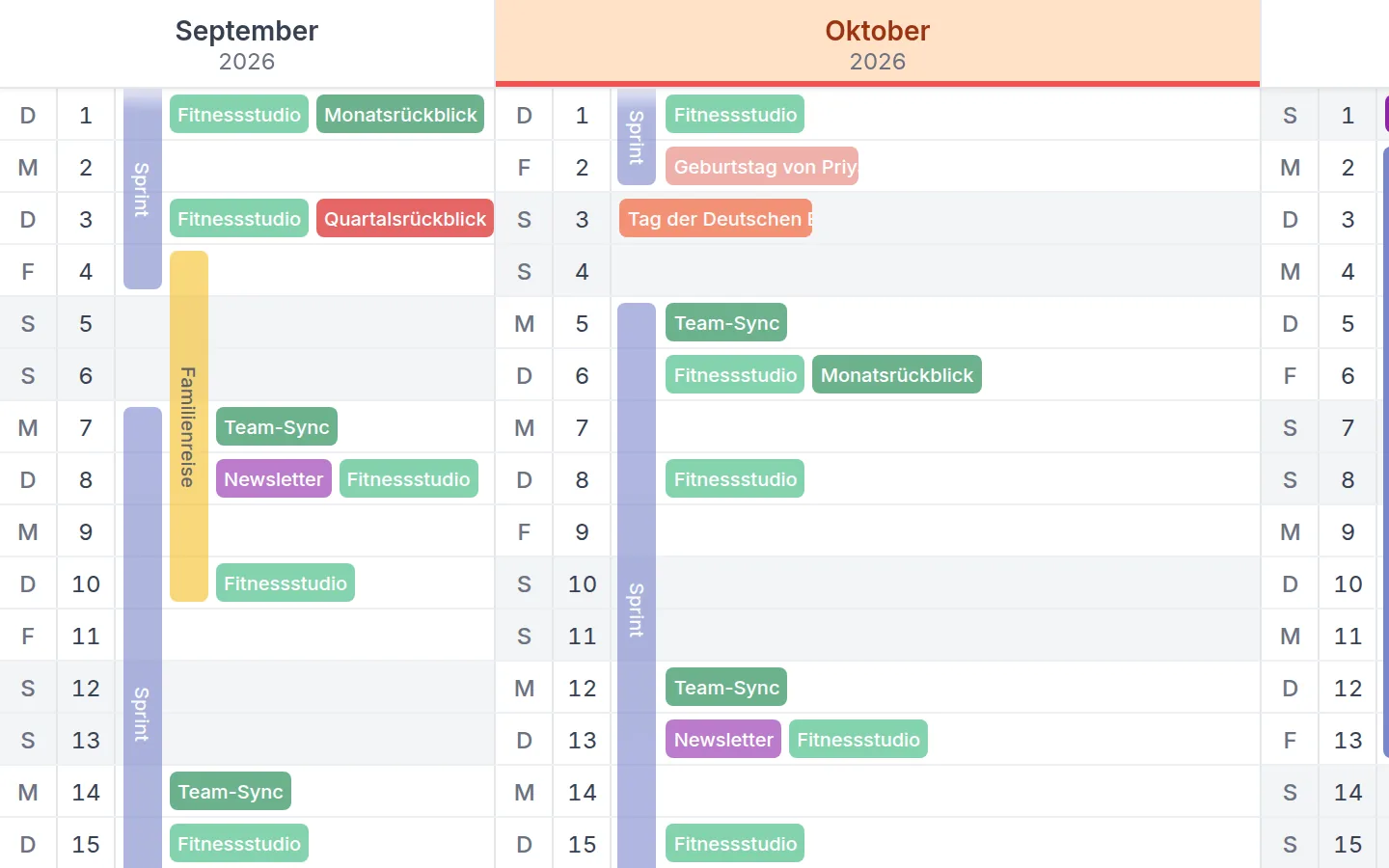Open Team-Sync event on October 12
Screen dimensions: 1389x868
tap(726, 688)
